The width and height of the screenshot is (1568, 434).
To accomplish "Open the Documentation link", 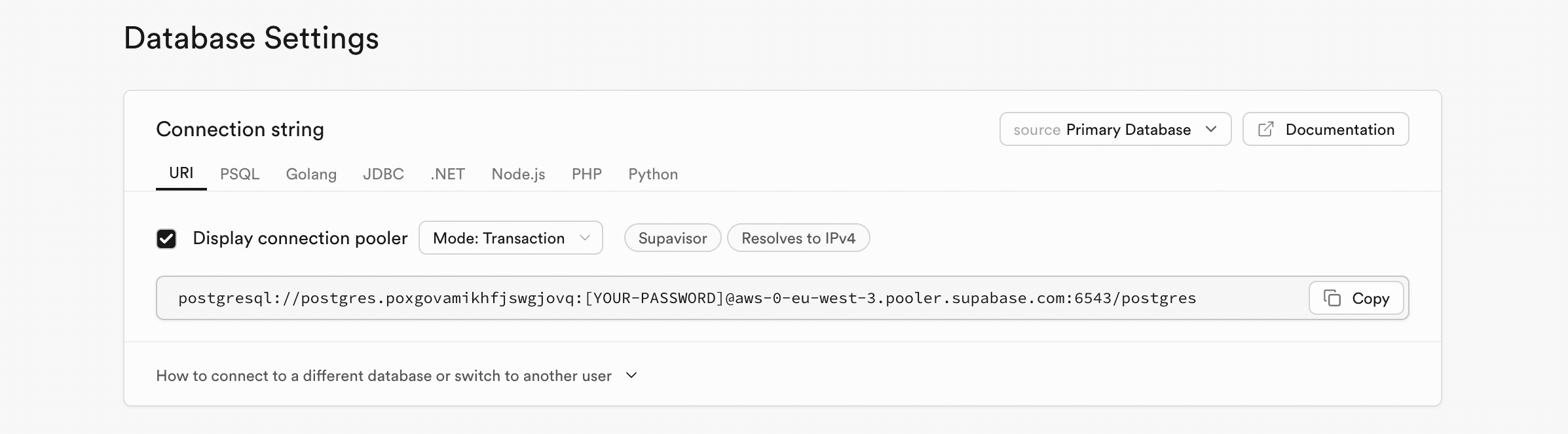I will [x=1339, y=130].
